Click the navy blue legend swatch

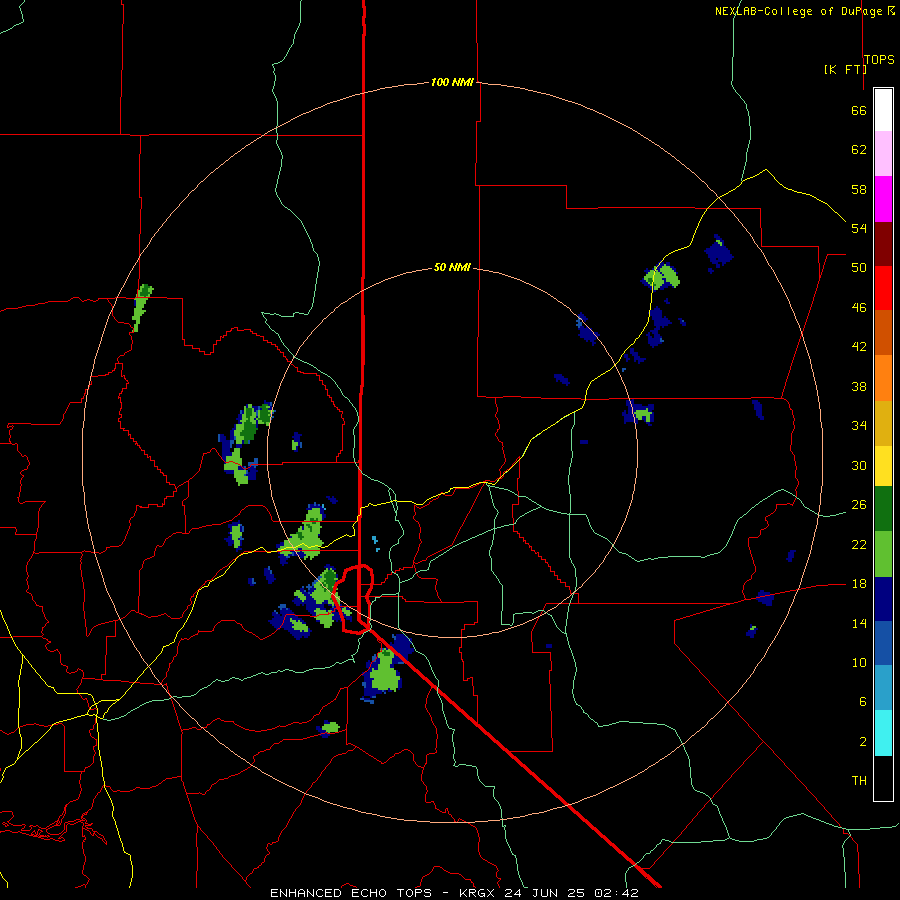point(883,599)
